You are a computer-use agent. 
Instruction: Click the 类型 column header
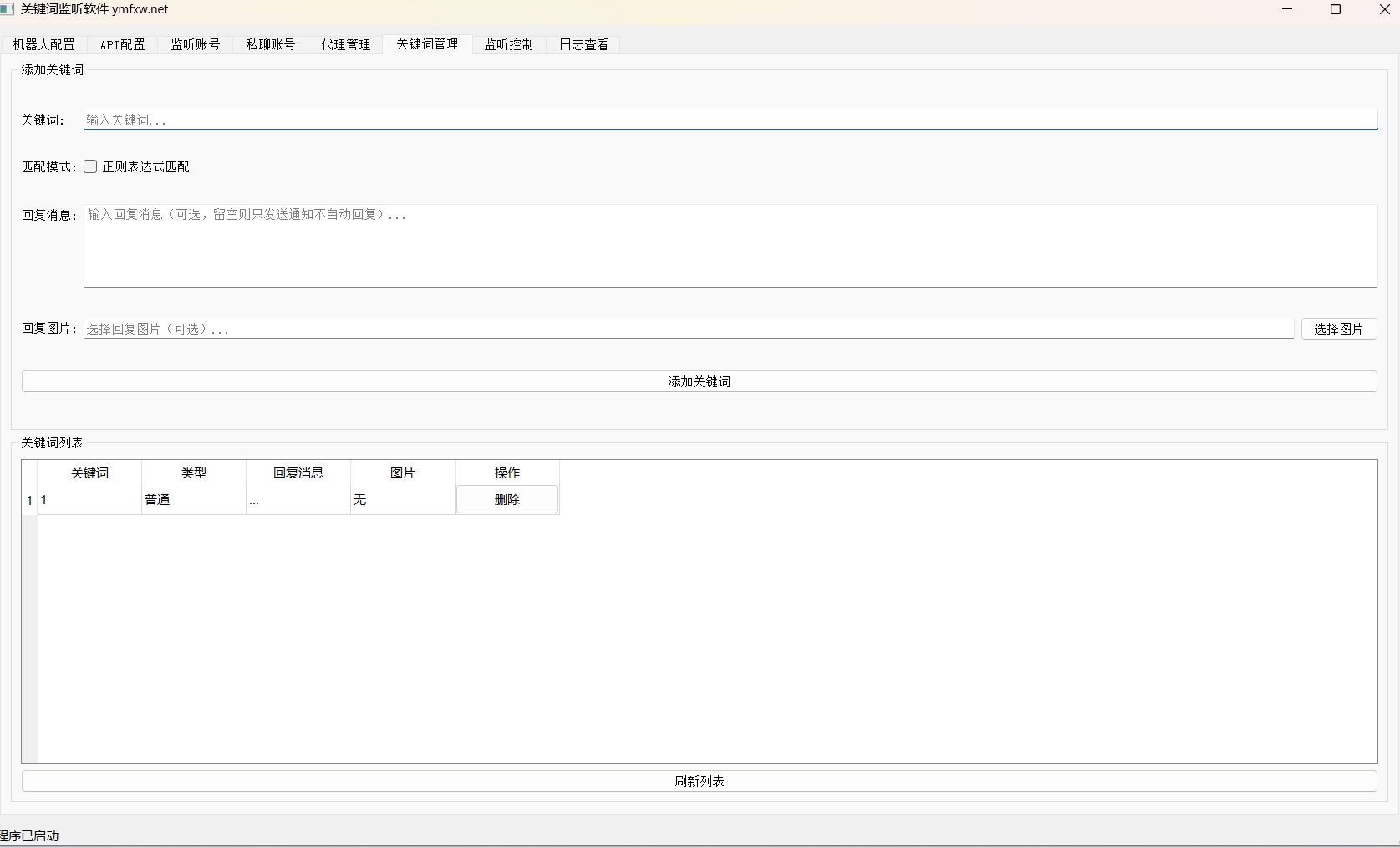pyautogui.click(x=194, y=473)
